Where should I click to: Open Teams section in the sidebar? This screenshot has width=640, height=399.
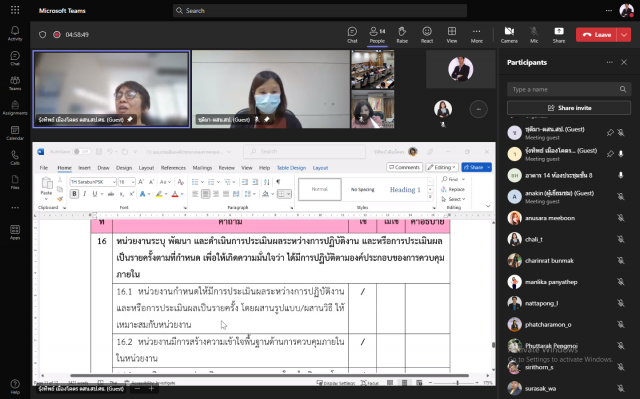click(15, 83)
